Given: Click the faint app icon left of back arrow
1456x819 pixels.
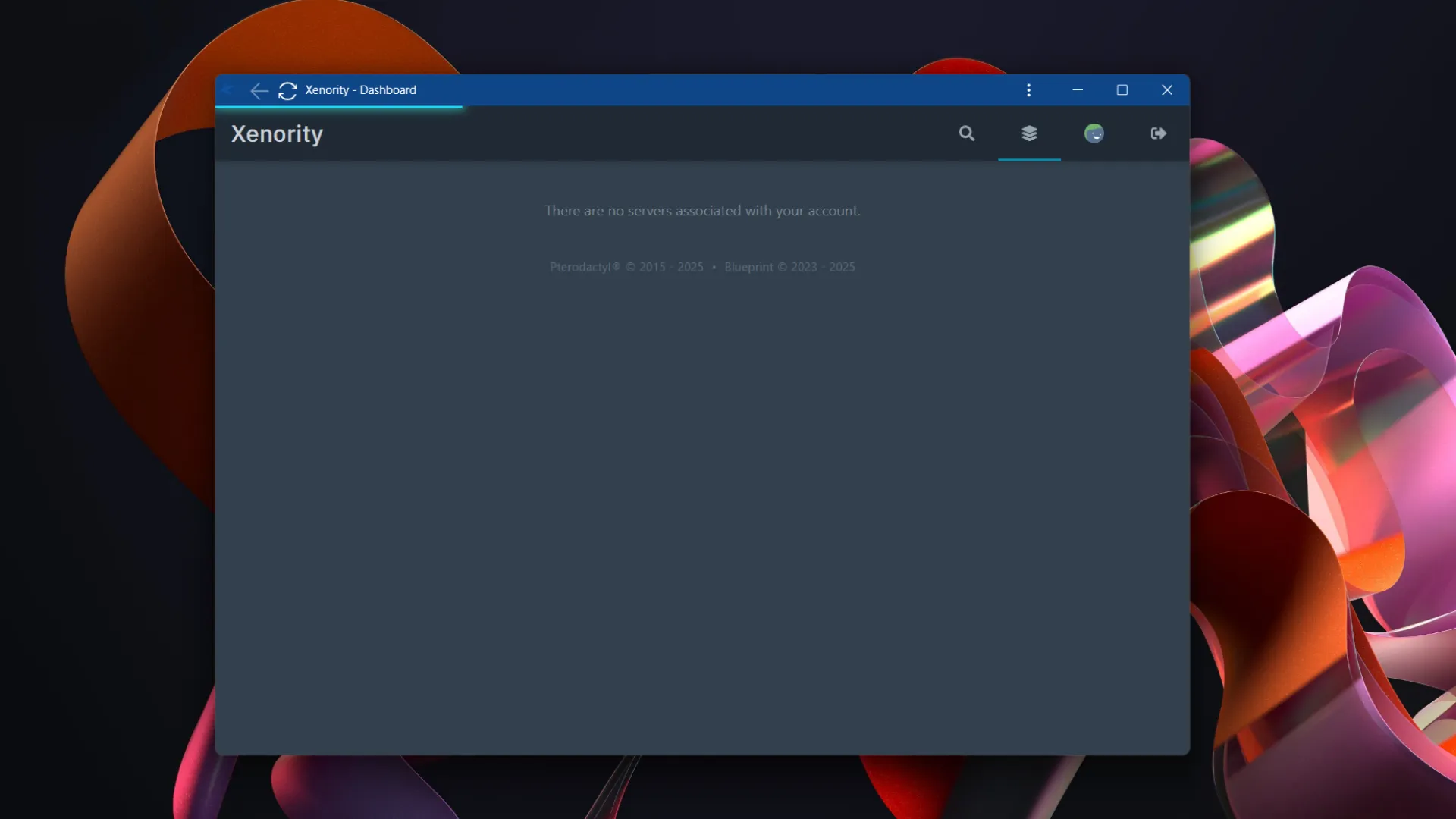Looking at the screenshot, I should [227, 90].
